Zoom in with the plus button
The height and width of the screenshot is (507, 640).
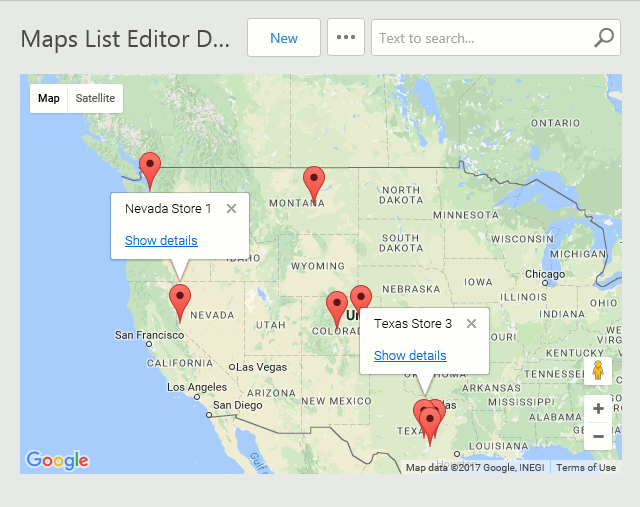click(598, 409)
